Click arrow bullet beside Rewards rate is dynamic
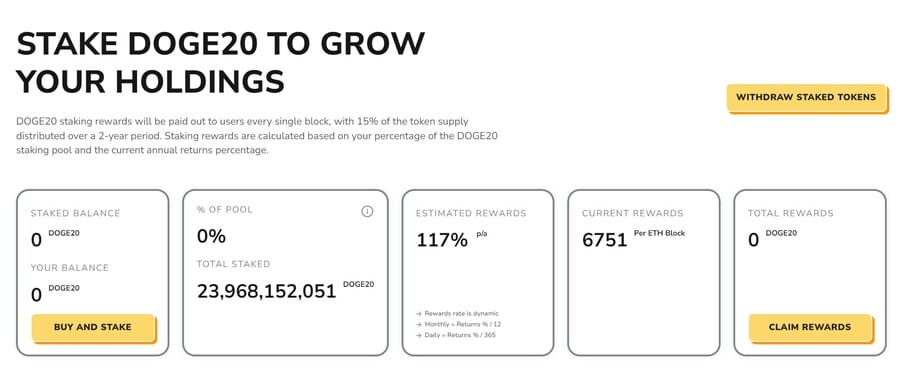This screenshot has height=371, width=900. tap(419, 314)
